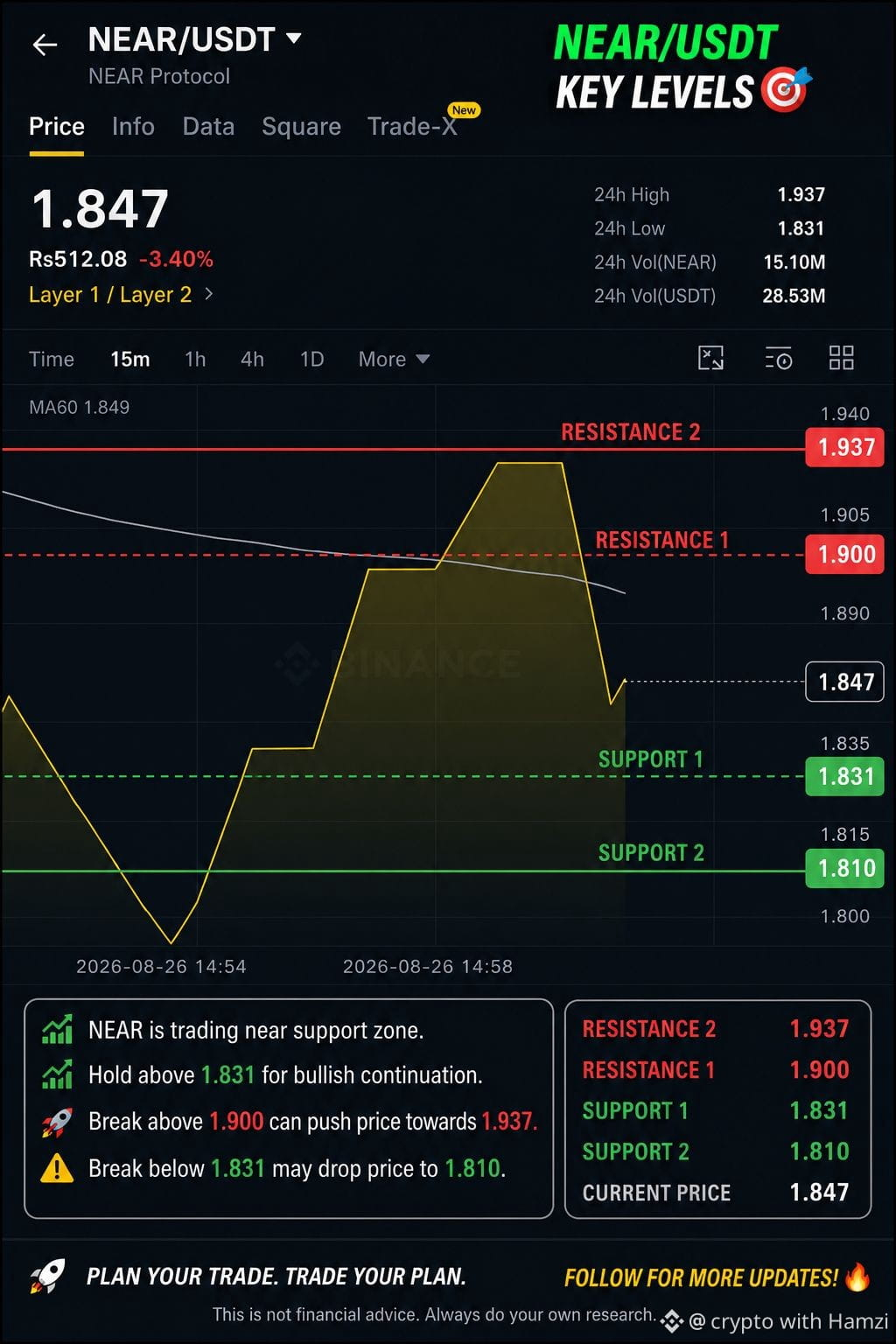Open the NEAR/USDT pair dropdown arrow
Image resolution: width=896 pixels, height=1344 pixels.
[294, 38]
